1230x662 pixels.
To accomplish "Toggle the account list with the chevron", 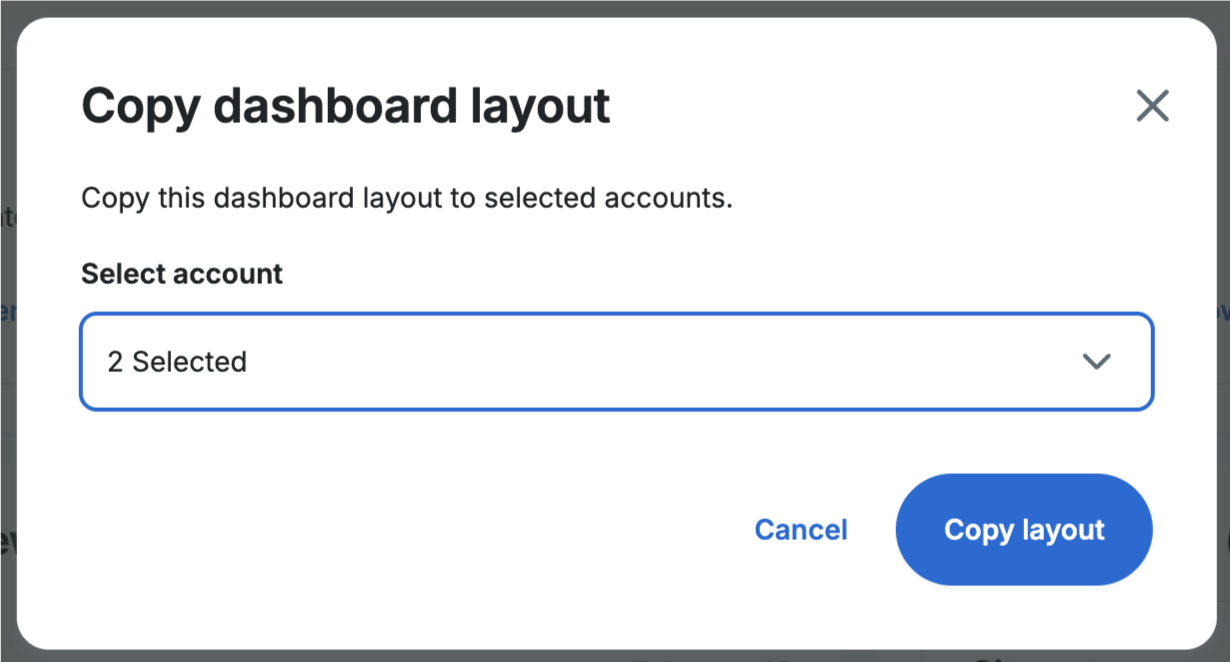I will tap(1097, 361).
